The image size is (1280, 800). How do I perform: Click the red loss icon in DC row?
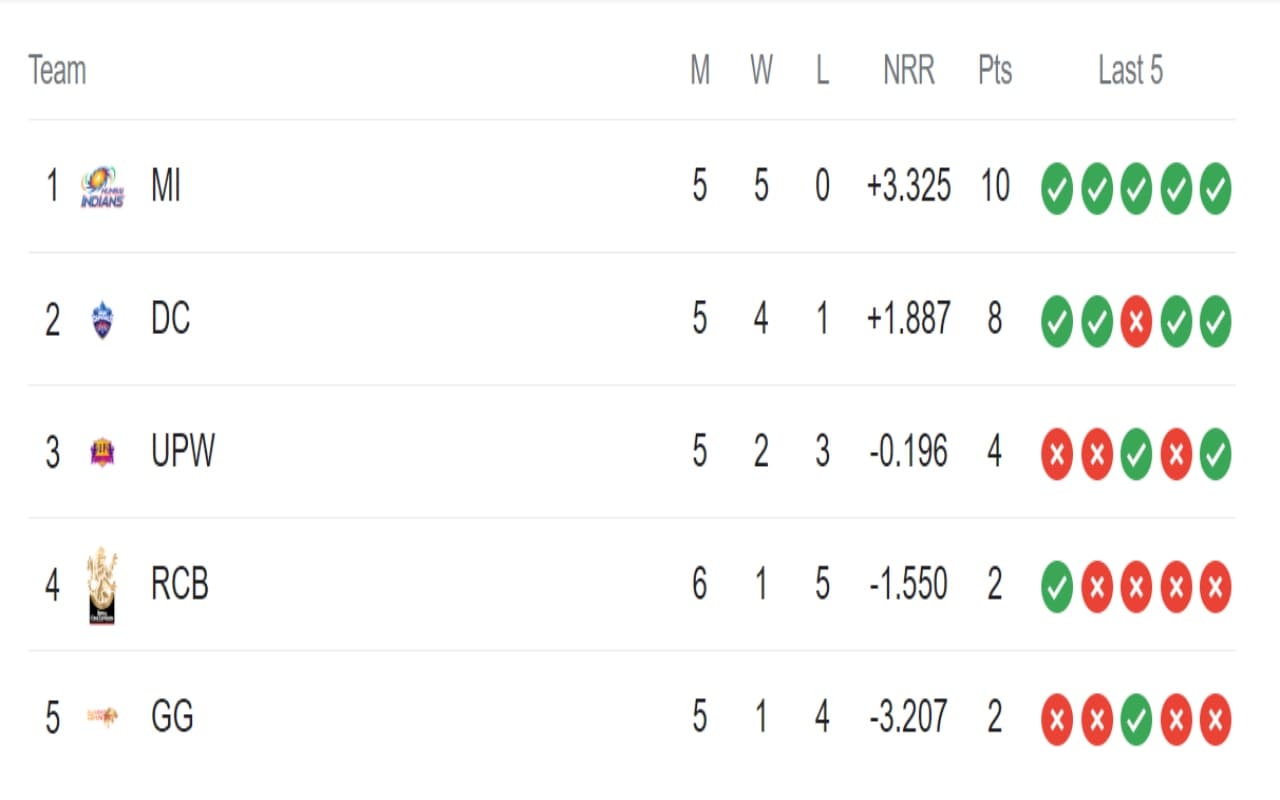(1136, 321)
